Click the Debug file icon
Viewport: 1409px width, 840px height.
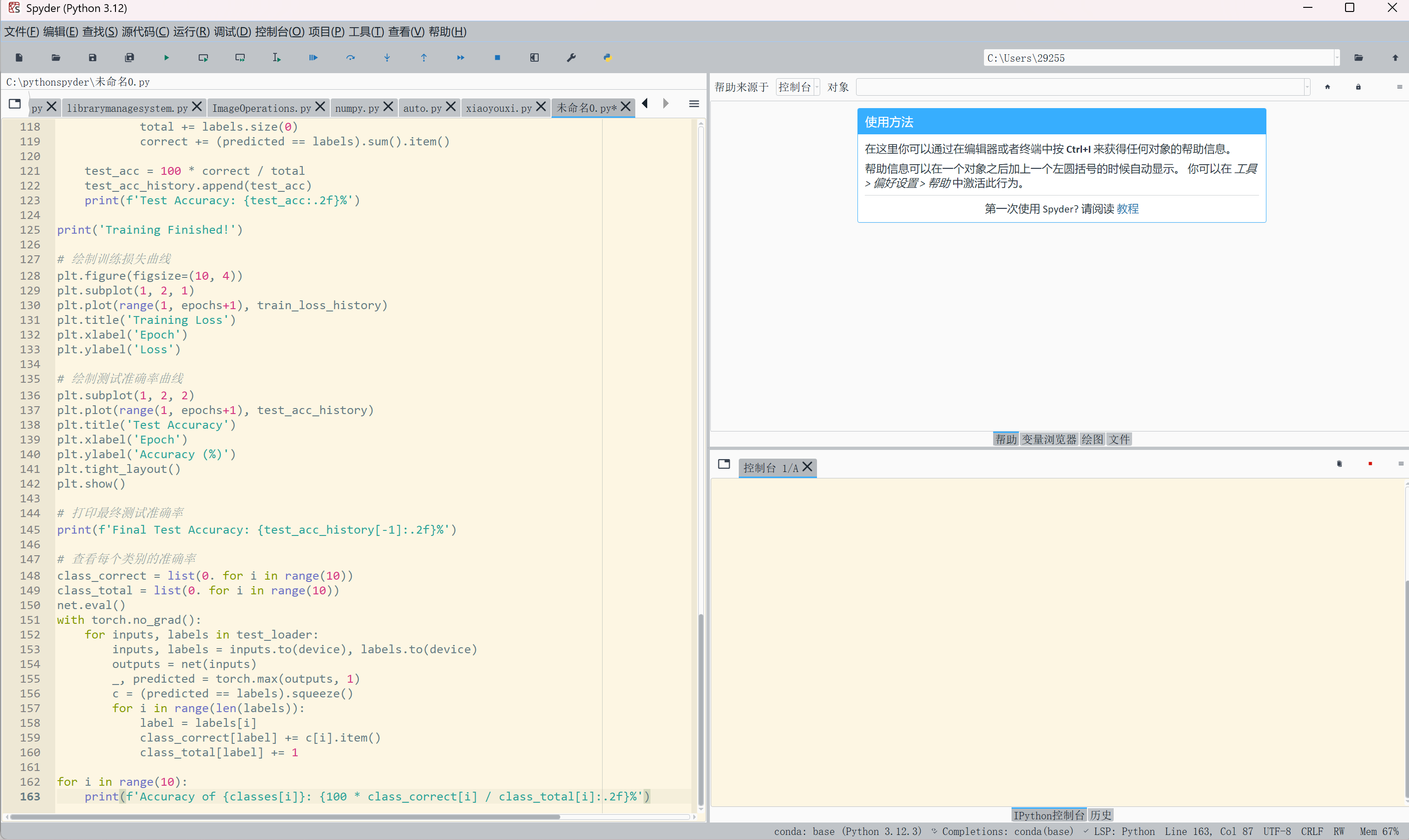pyautogui.click(x=313, y=58)
